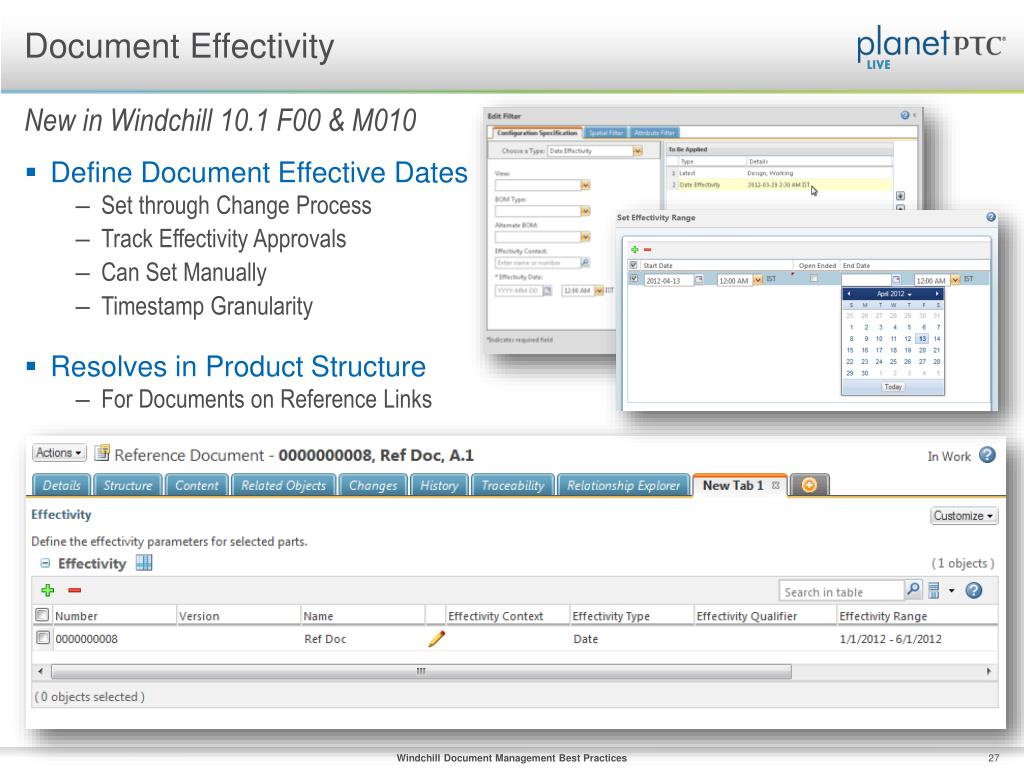This screenshot has width=1024, height=768.
Task: Collapse the Effectivity table section
Action: point(45,563)
